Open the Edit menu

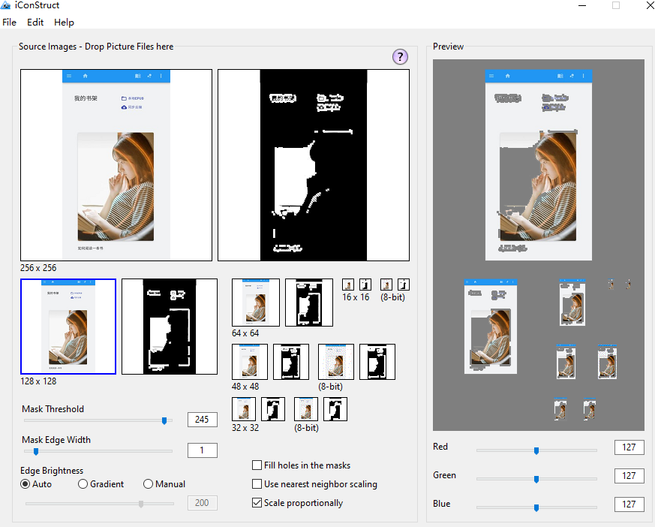35,22
